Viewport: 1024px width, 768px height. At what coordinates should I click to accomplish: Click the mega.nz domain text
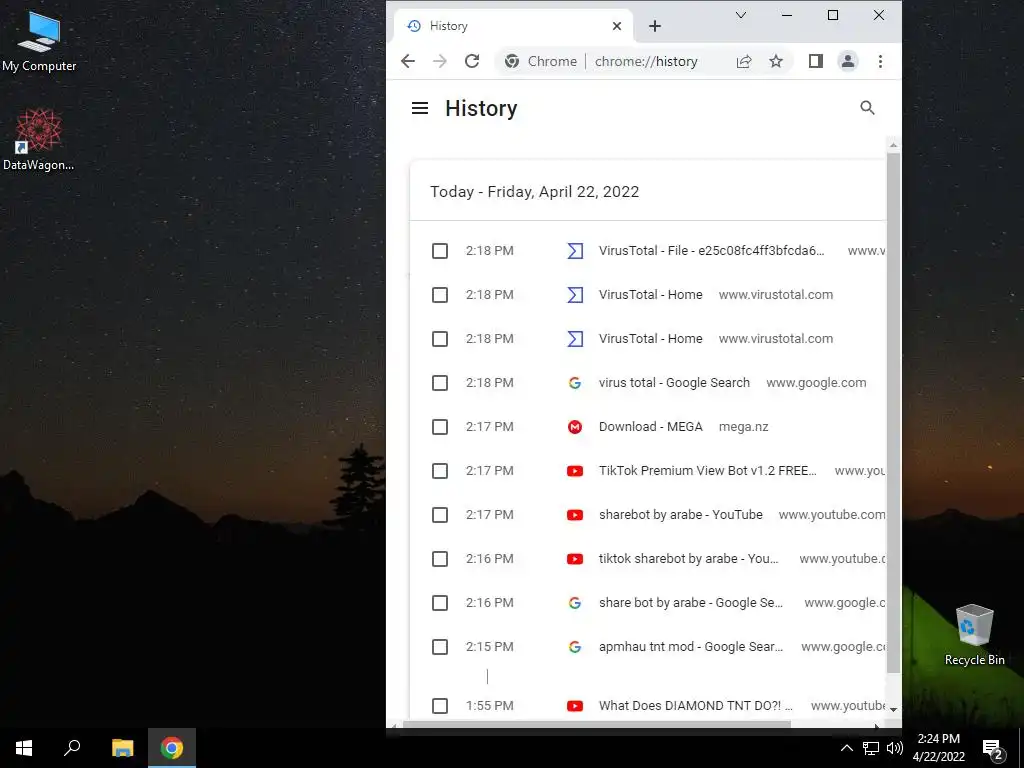point(743,427)
